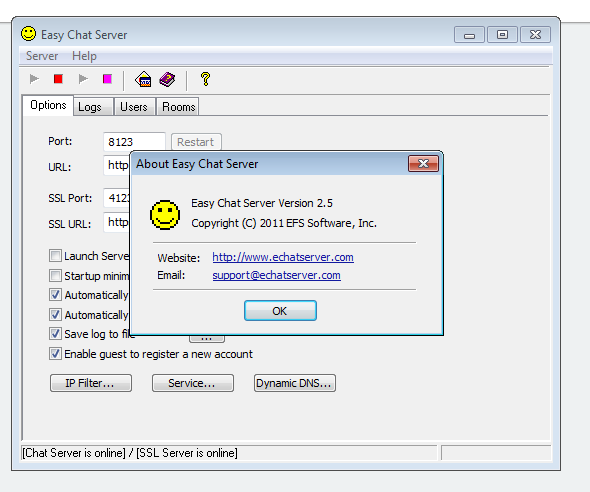590x492 pixels.
Task: Close the About Easy Chat Server dialog
Action: click(423, 164)
